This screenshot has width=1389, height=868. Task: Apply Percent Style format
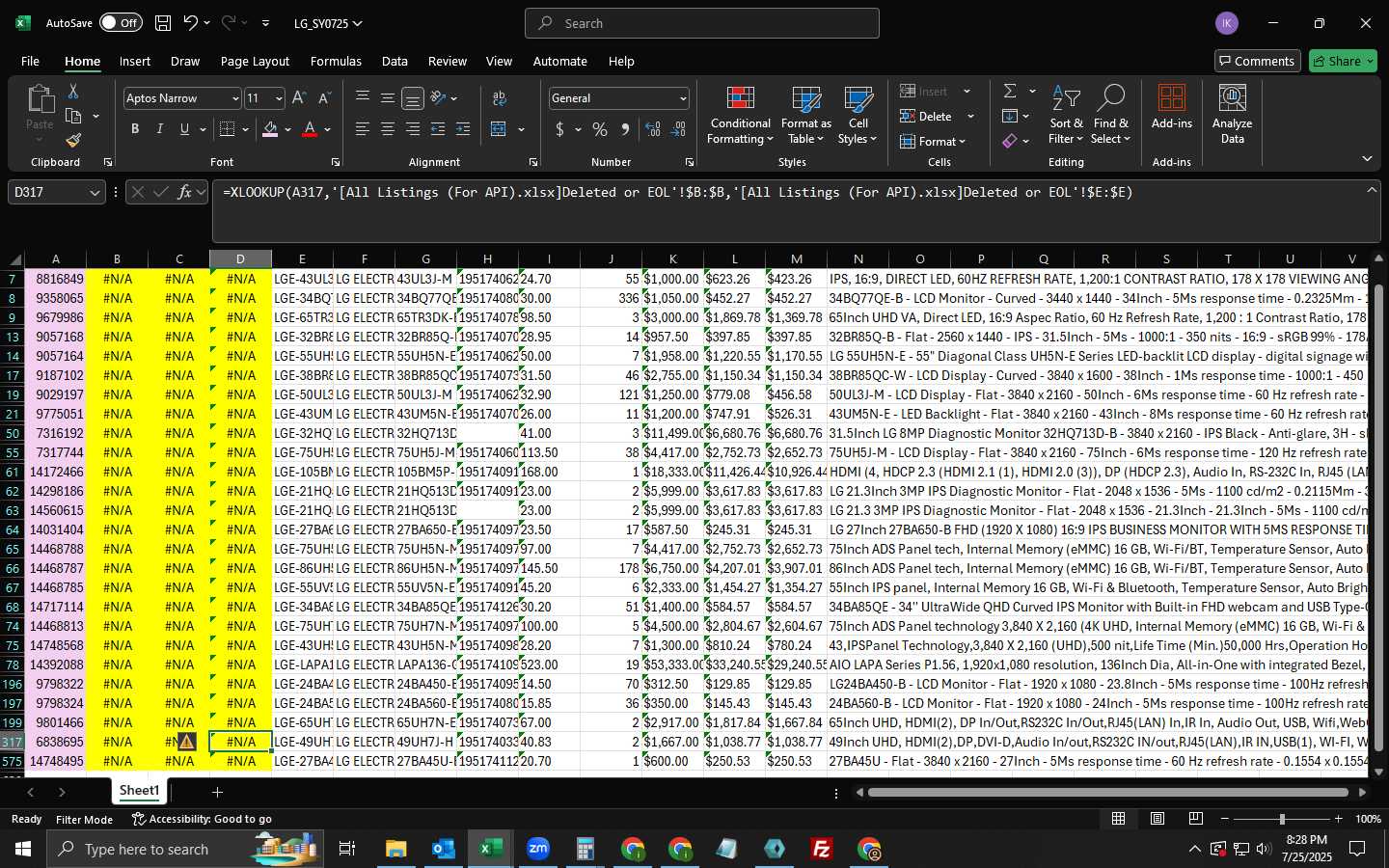[600, 129]
